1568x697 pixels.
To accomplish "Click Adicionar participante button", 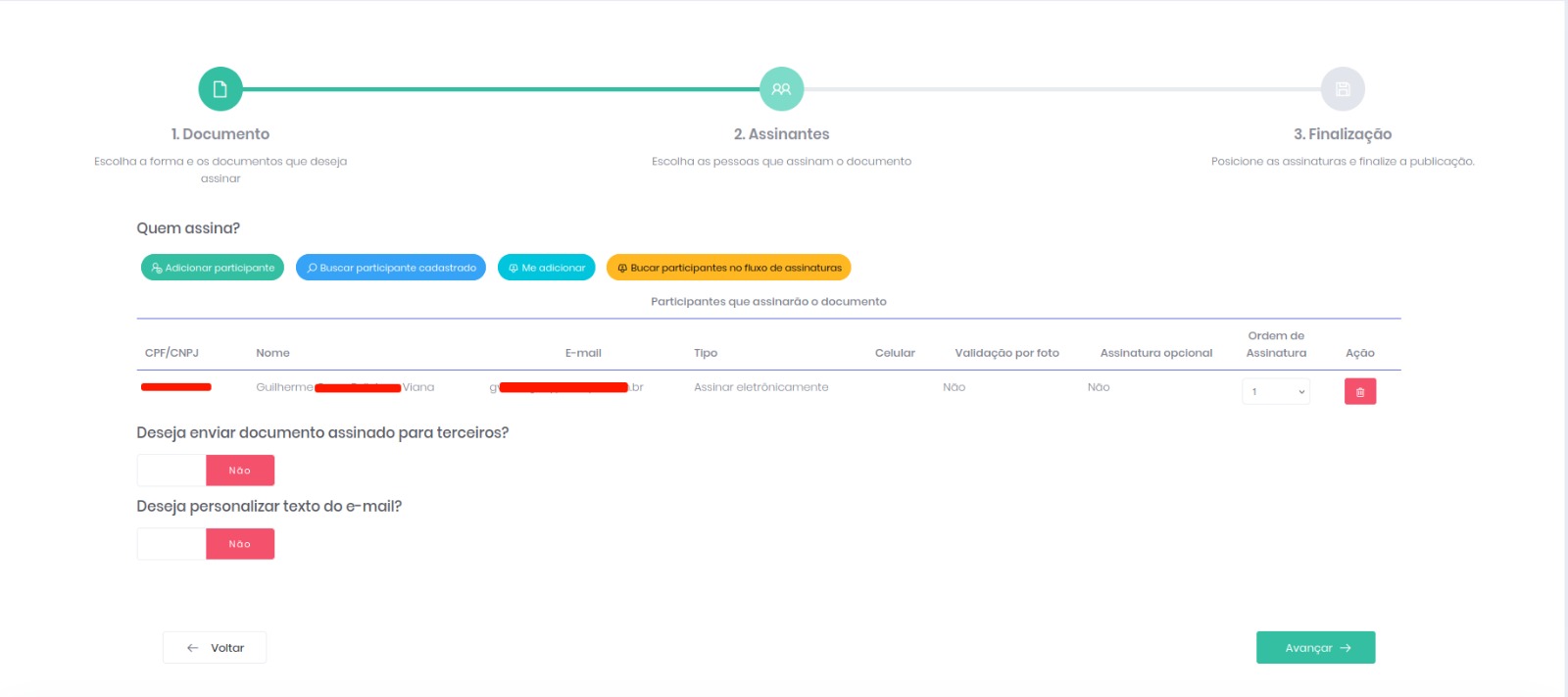I will click(x=213, y=268).
